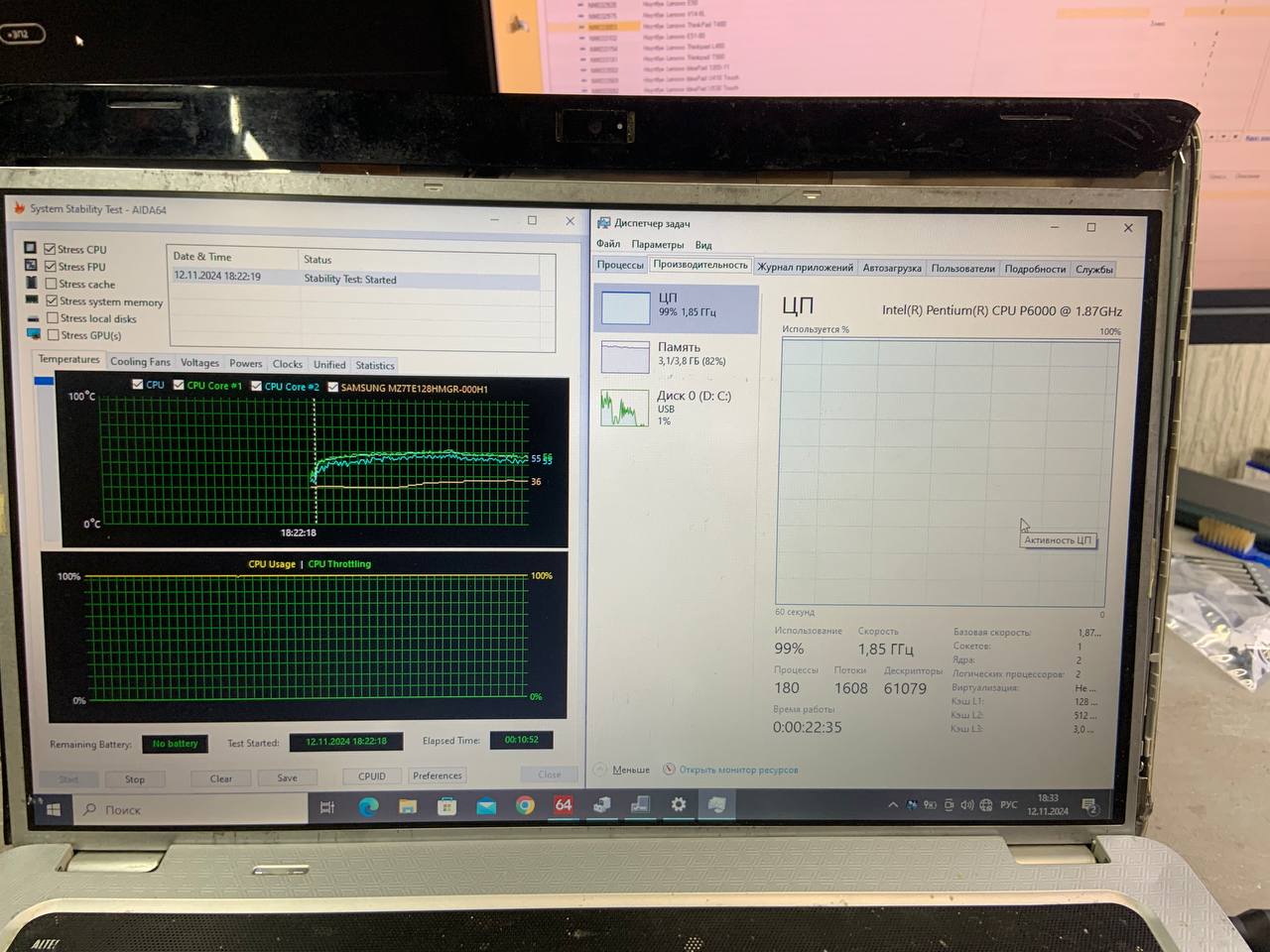The height and width of the screenshot is (952, 1270).
Task: Select the ЦП performance item thumbnail
Action: pyautogui.click(x=626, y=306)
